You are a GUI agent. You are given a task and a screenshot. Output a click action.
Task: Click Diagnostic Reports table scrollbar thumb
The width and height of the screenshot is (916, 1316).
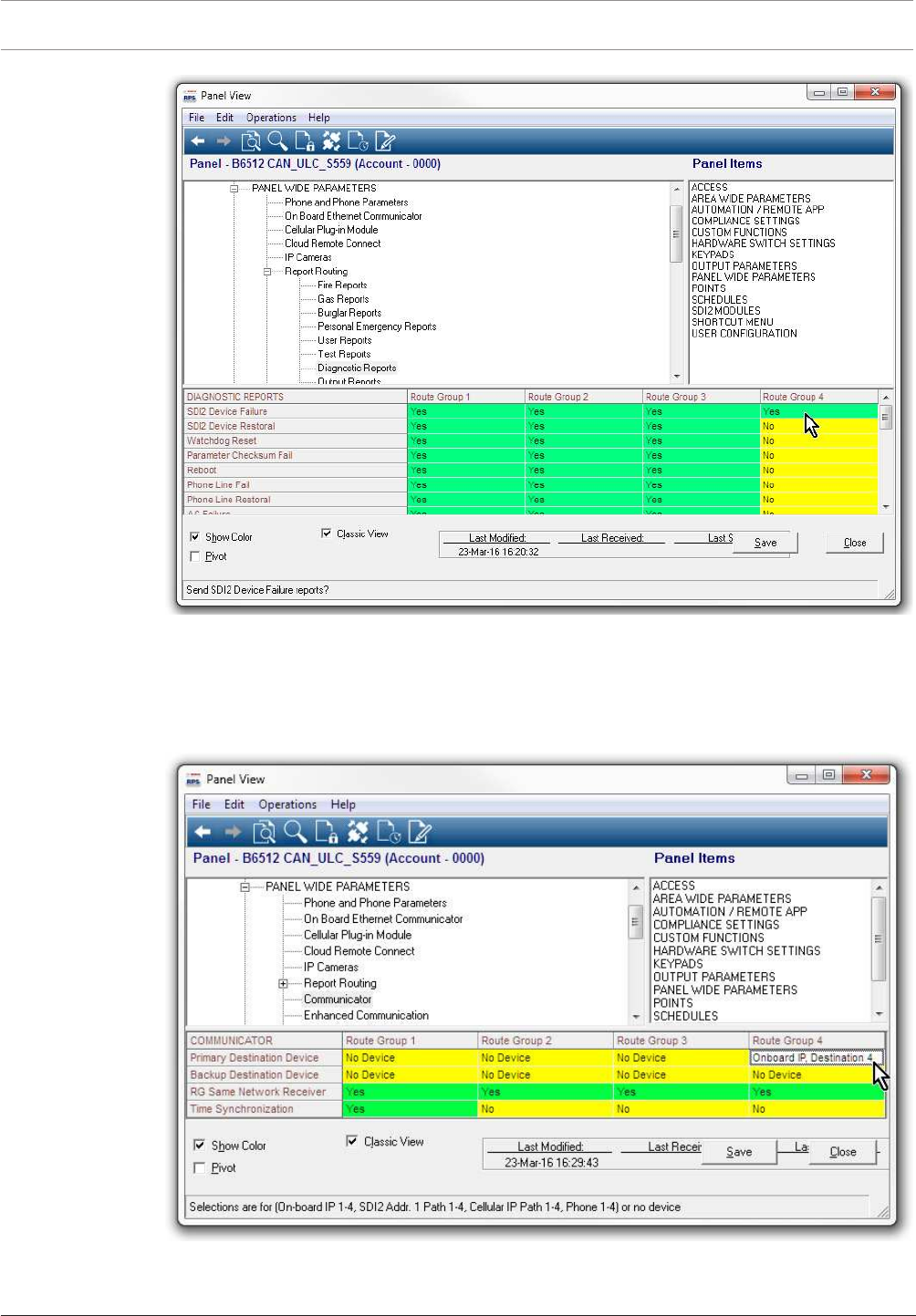coord(884,417)
